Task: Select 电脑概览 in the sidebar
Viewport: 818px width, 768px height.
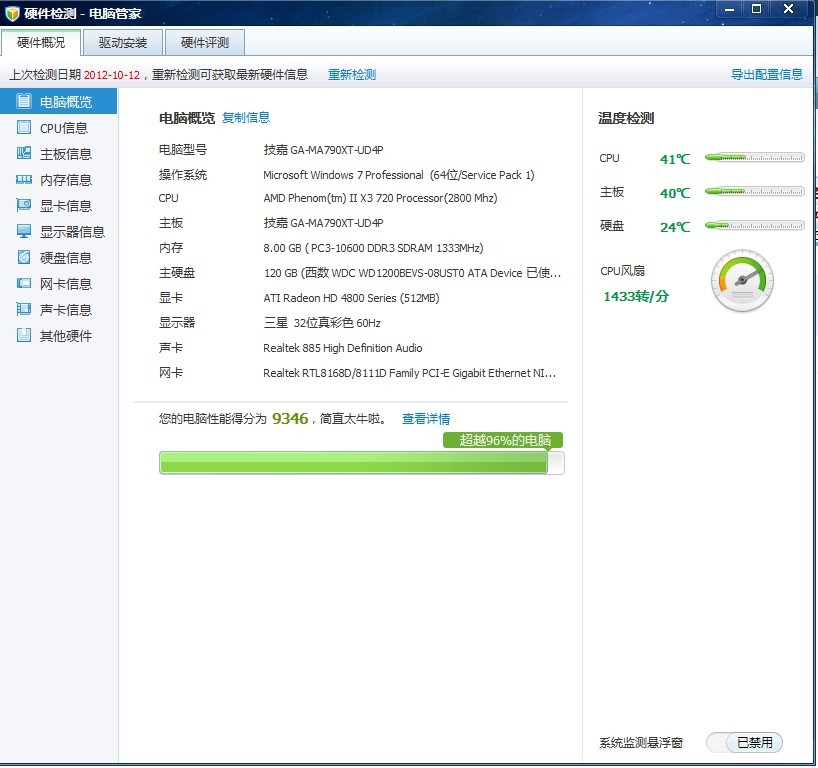Action: coord(58,101)
